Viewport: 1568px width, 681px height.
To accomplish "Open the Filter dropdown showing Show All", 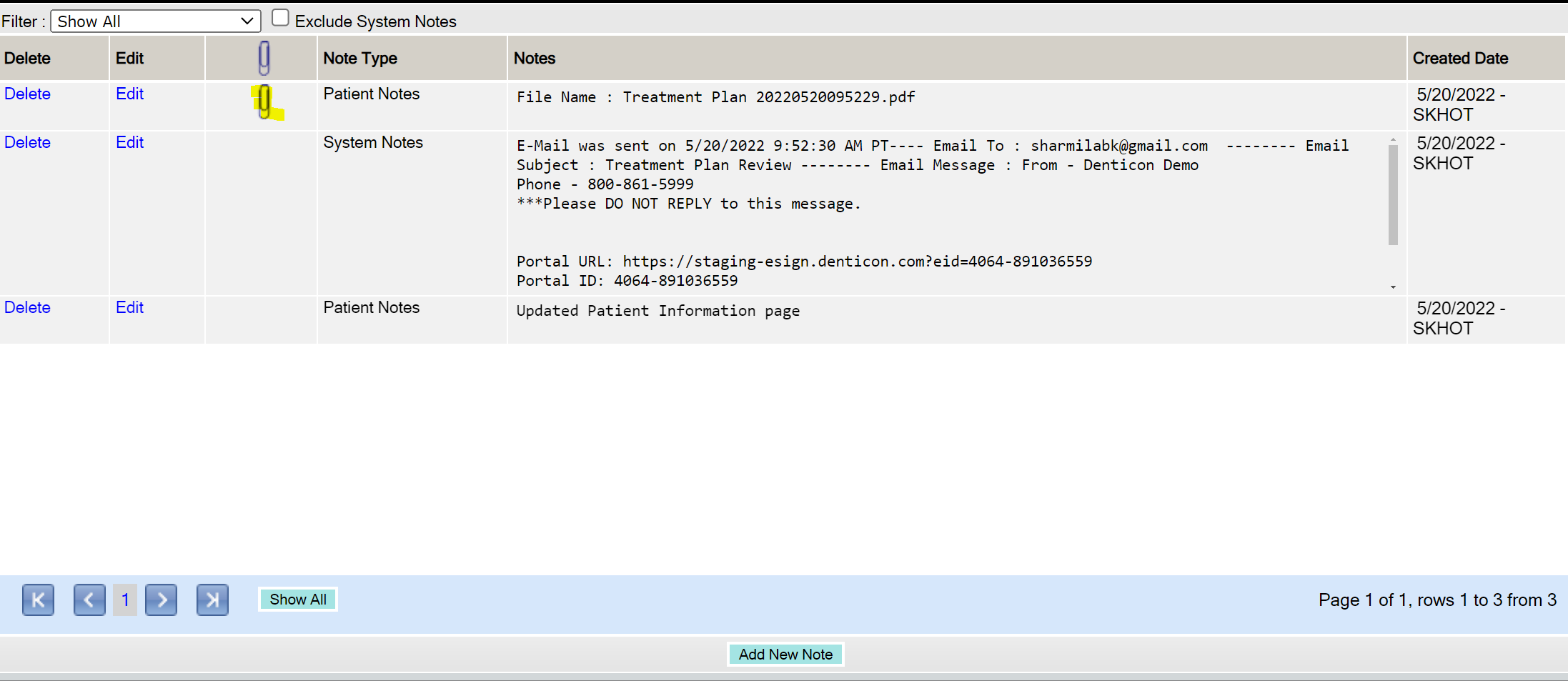I will point(155,21).
